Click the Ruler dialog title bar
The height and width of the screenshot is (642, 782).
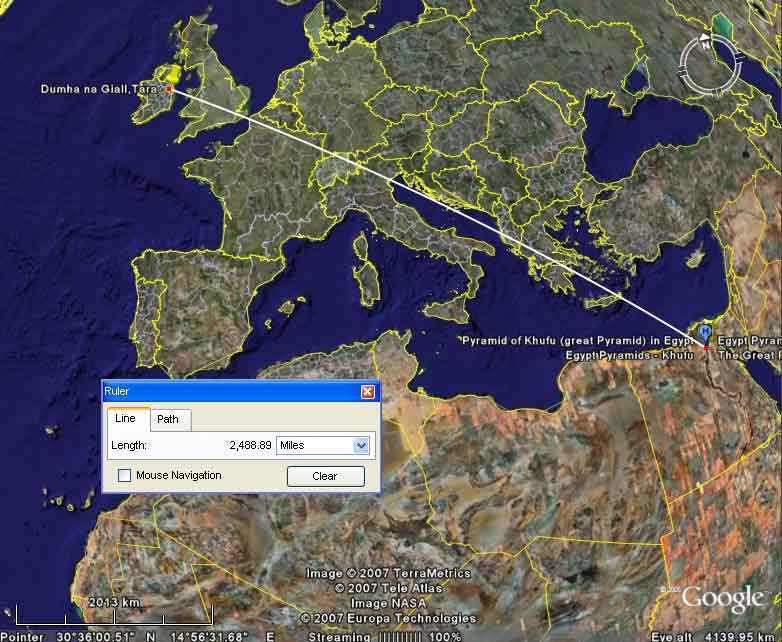[230, 392]
